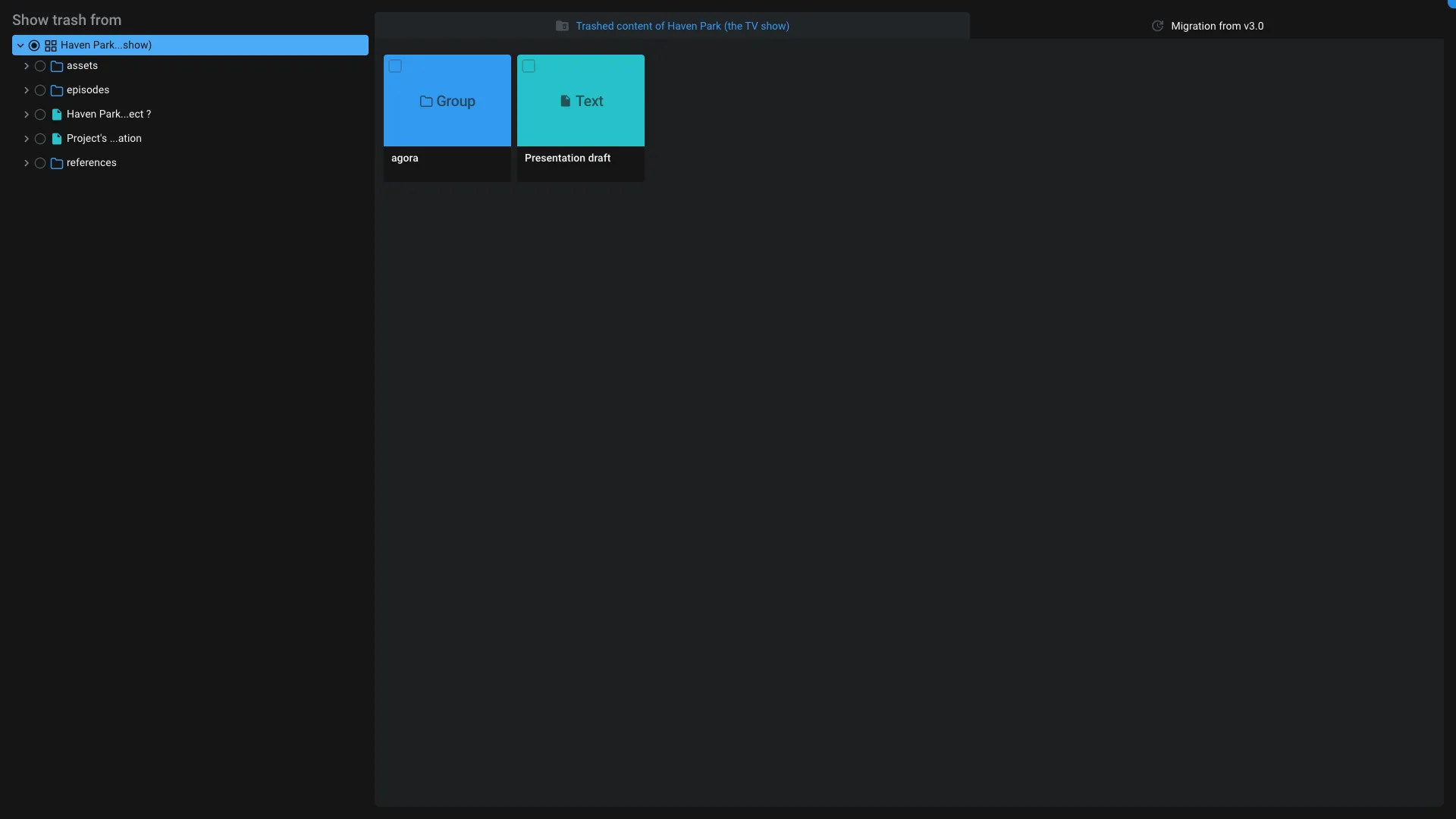Screen dimensions: 1456x819
Task: Select the episodes radio button
Action: [40, 90]
